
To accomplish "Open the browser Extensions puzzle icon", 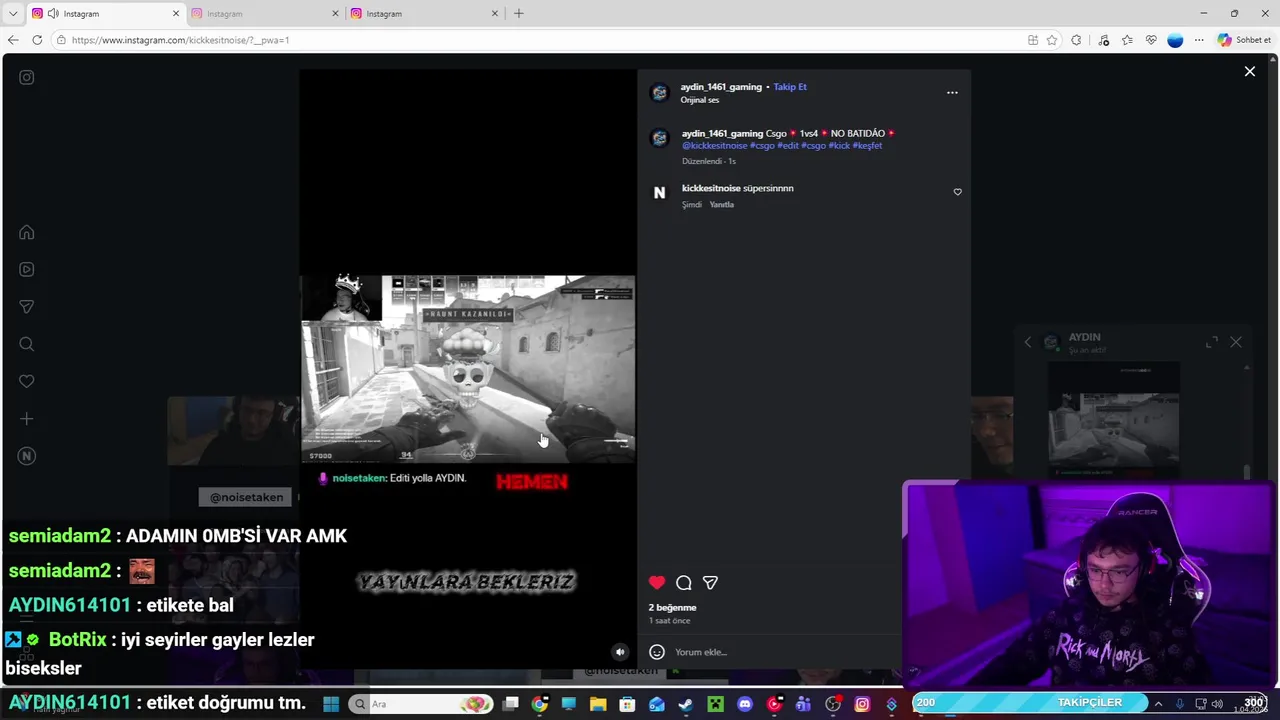I will click(x=1076, y=40).
